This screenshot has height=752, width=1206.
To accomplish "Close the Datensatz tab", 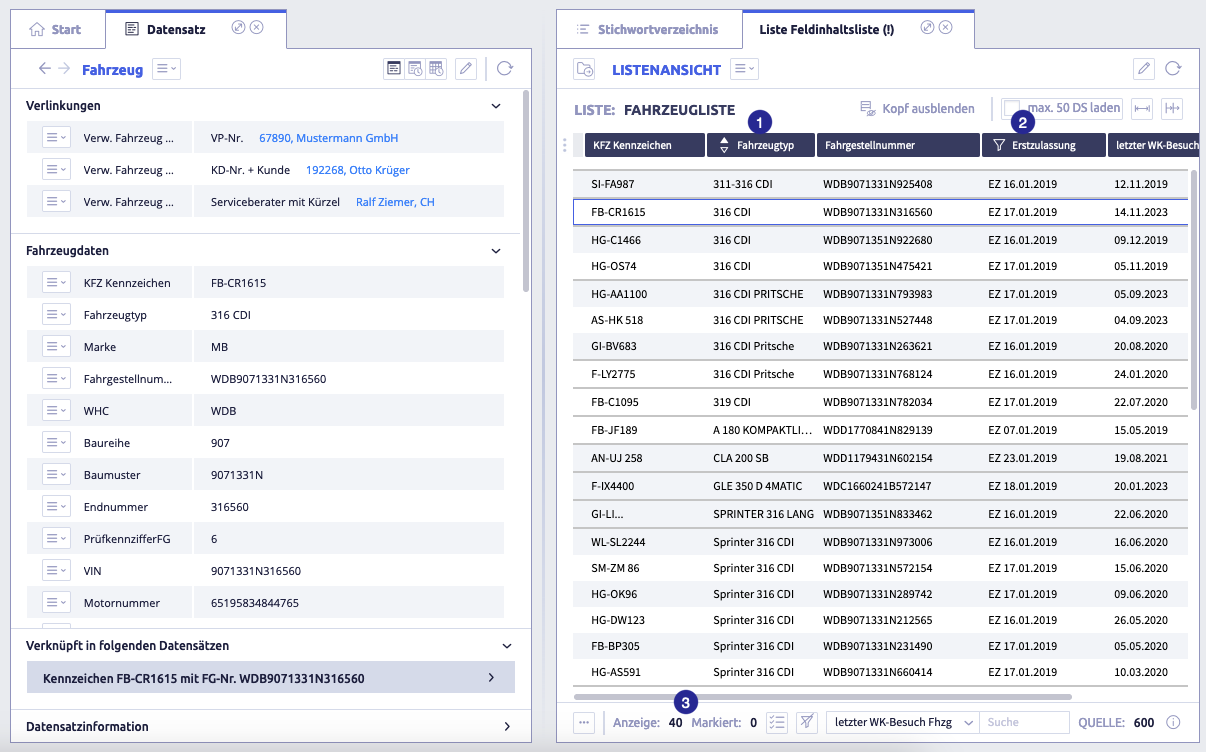I will (x=257, y=28).
